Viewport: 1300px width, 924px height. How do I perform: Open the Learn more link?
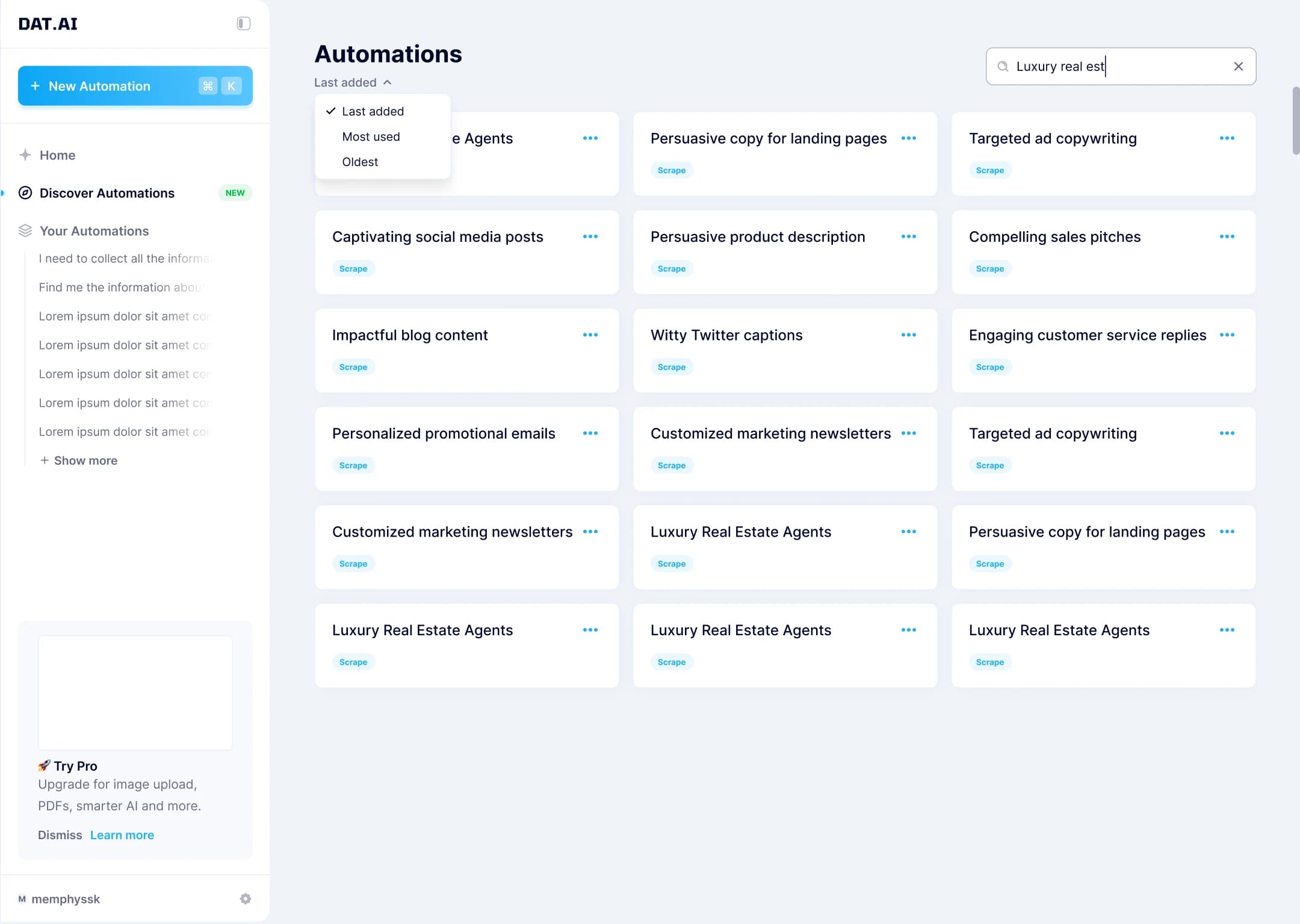pos(122,835)
